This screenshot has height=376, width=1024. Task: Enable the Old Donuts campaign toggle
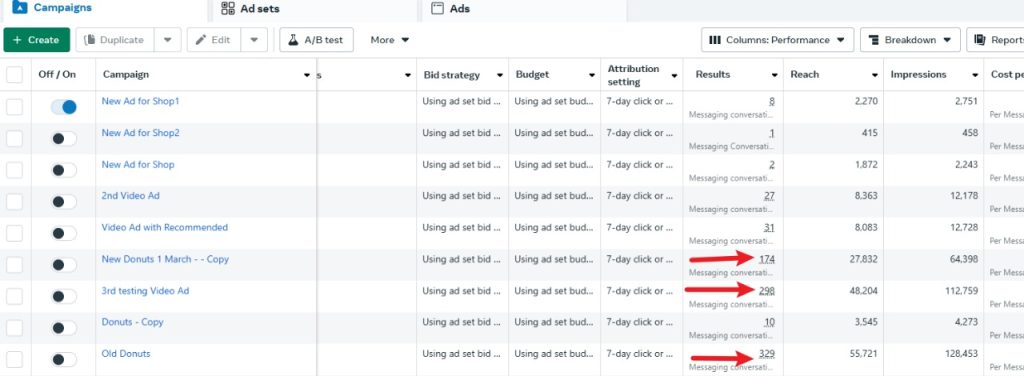click(x=63, y=360)
